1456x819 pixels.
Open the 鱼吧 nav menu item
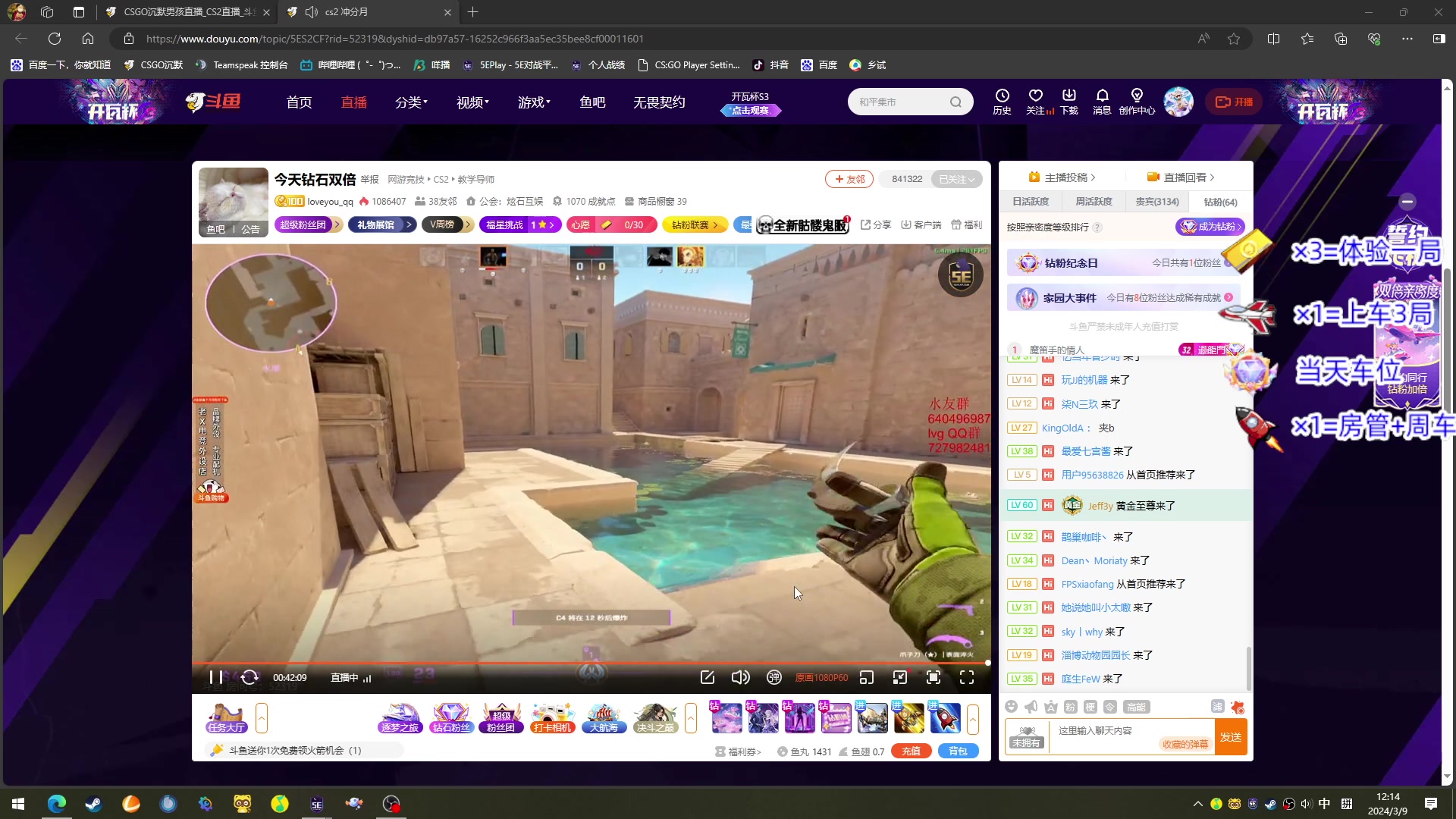click(x=592, y=102)
